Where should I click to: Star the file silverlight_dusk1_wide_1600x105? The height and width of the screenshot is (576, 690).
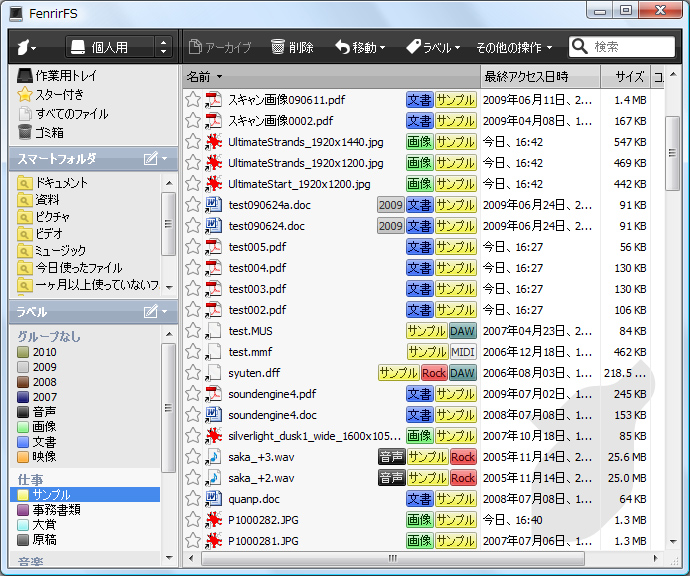coord(193,436)
